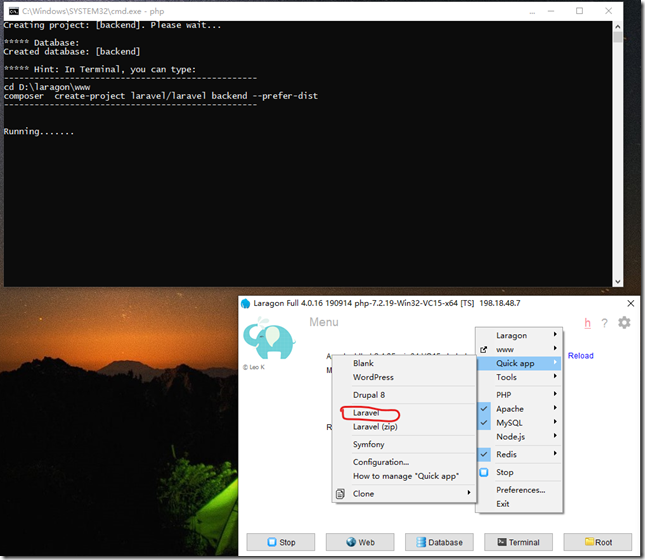The image size is (645, 560).
Task: Expand the MySQL submenu arrow
Action: click(555, 422)
